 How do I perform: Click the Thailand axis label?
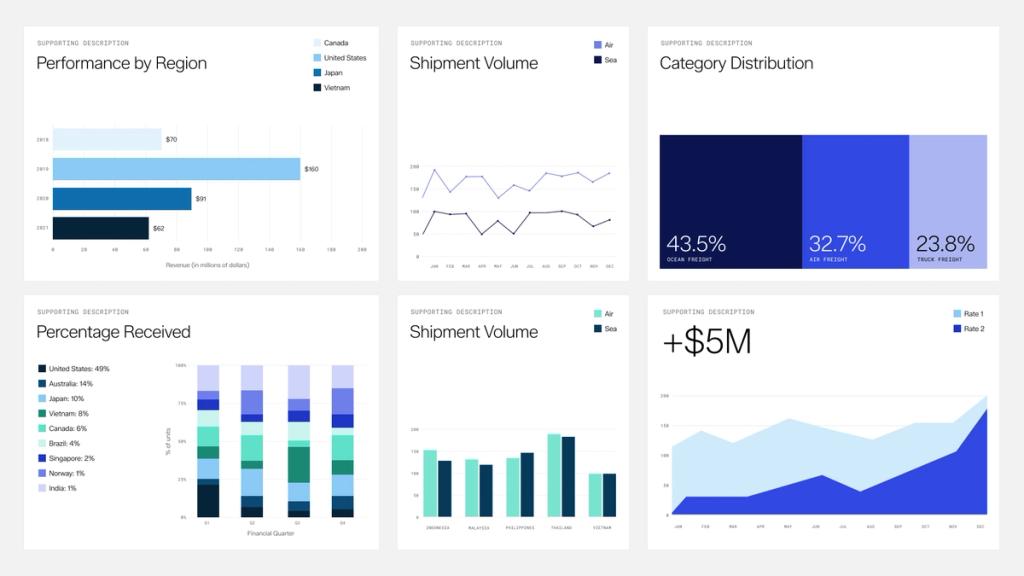pos(561,528)
